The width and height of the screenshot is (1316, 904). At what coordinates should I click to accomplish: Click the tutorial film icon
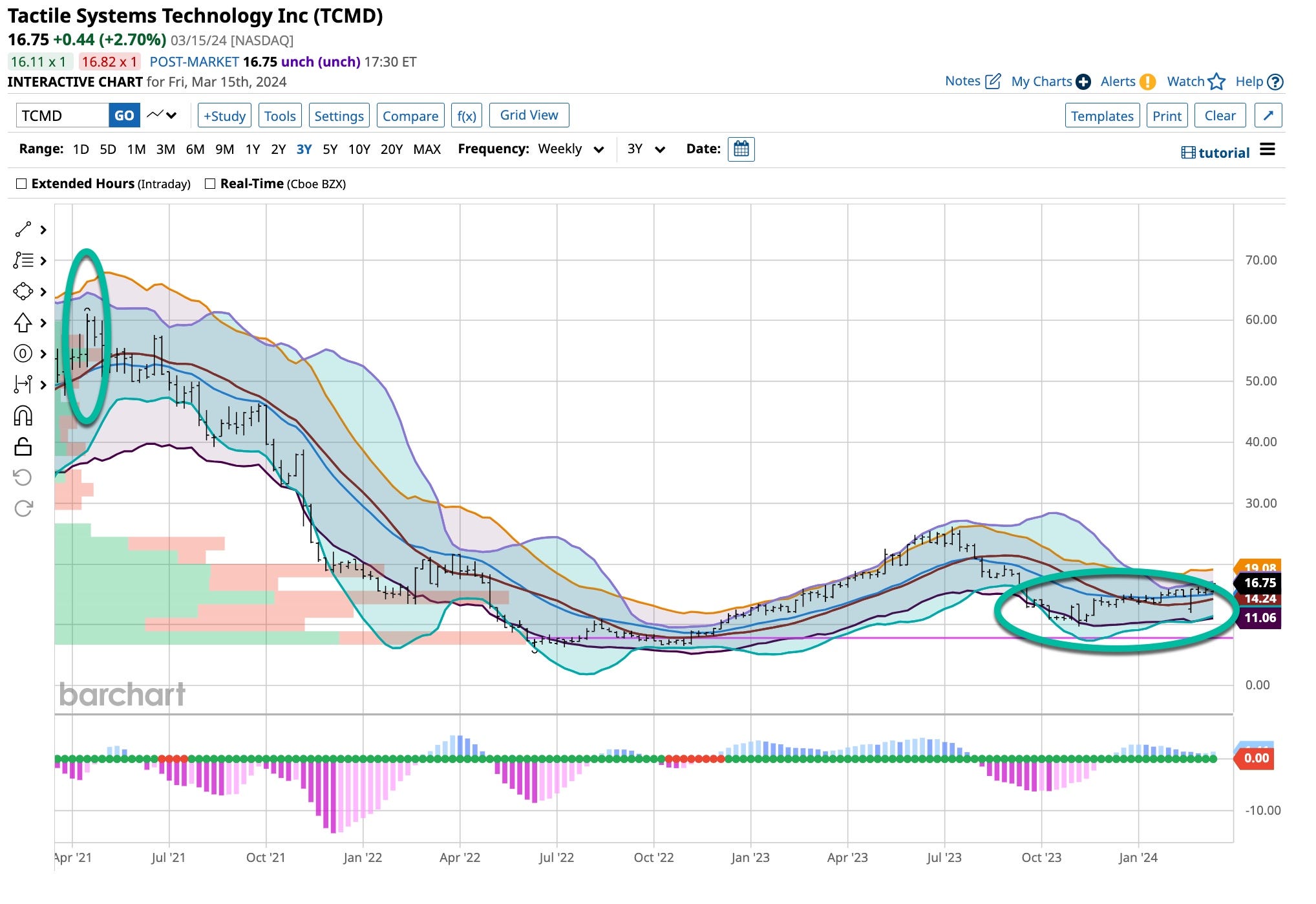1188,153
